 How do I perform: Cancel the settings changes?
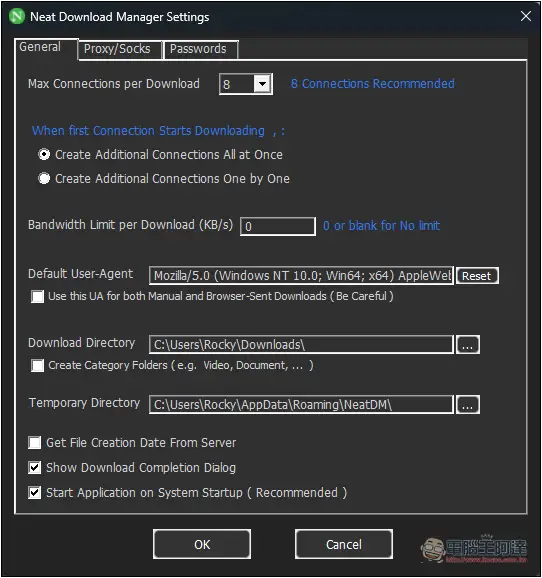pos(344,544)
